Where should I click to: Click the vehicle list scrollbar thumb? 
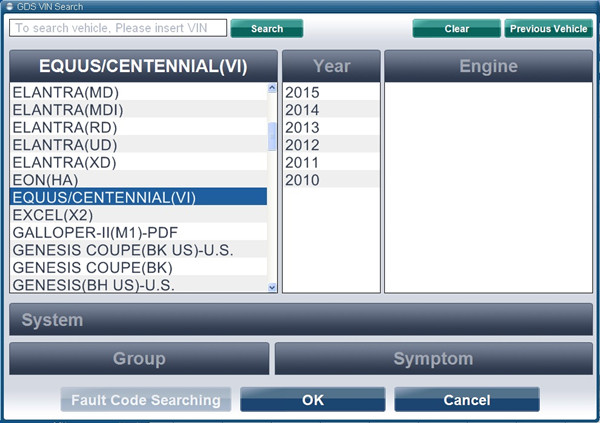pos(272,136)
